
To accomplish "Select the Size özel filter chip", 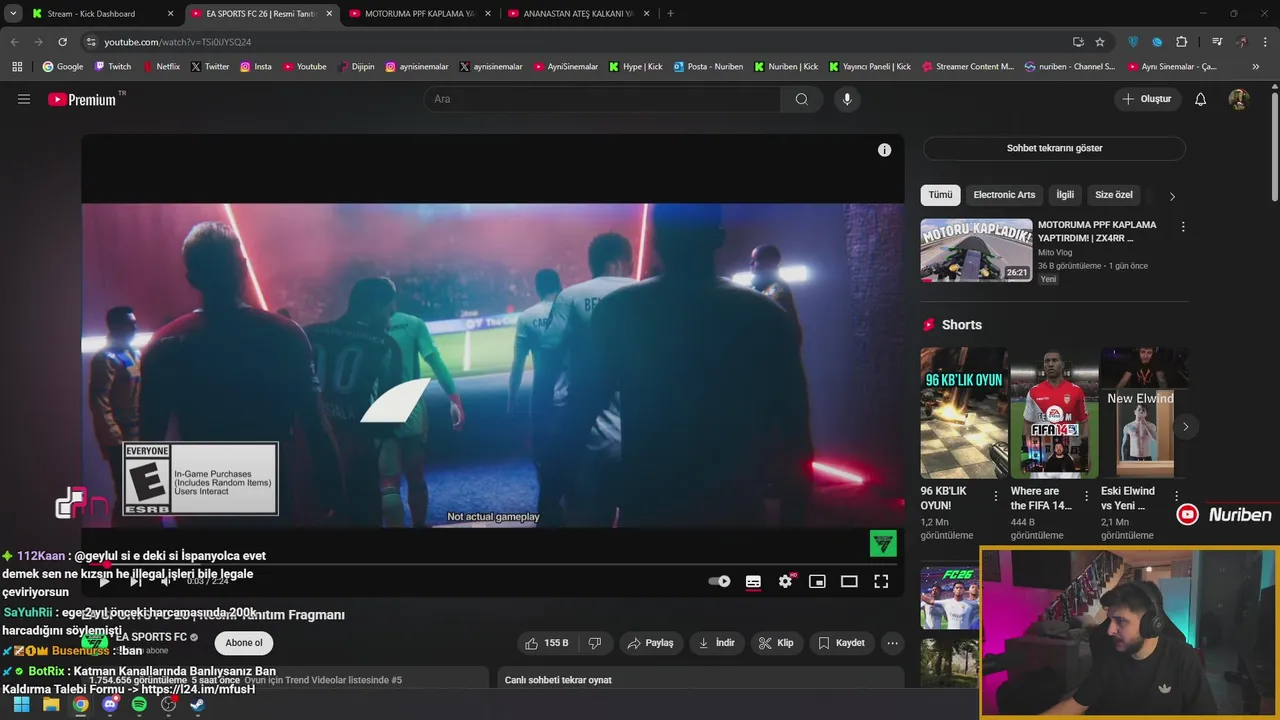I will [x=1114, y=195].
